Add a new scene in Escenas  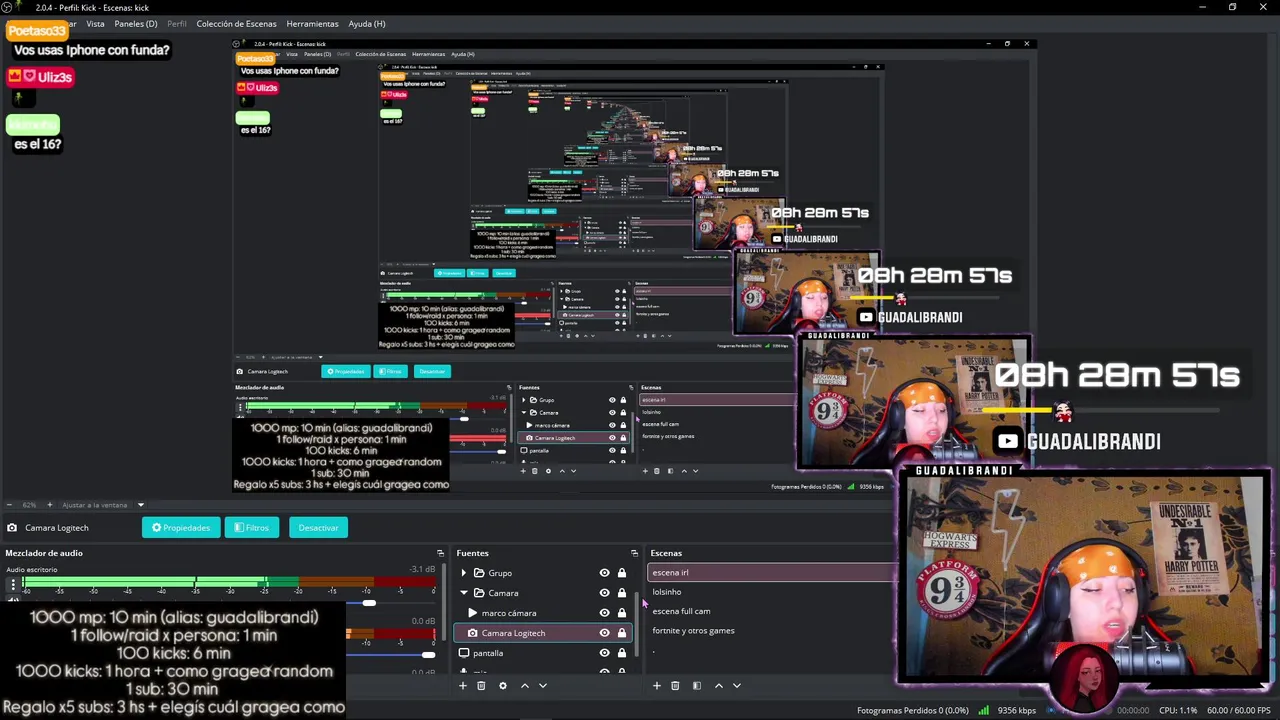coord(656,686)
